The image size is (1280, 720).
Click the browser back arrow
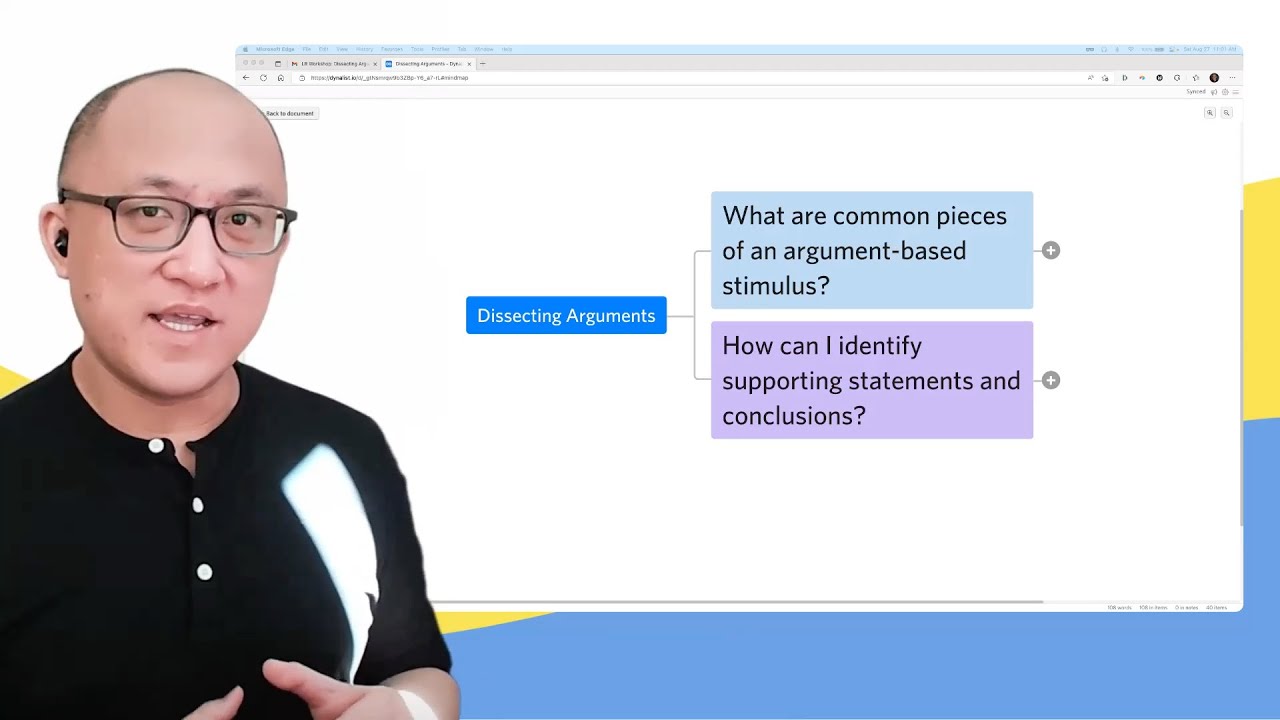(x=246, y=78)
